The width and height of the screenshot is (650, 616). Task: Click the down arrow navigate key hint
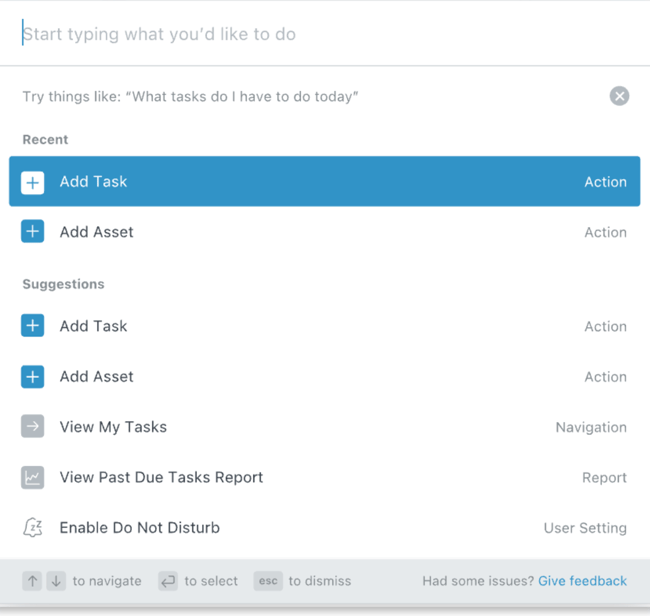tap(56, 581)
